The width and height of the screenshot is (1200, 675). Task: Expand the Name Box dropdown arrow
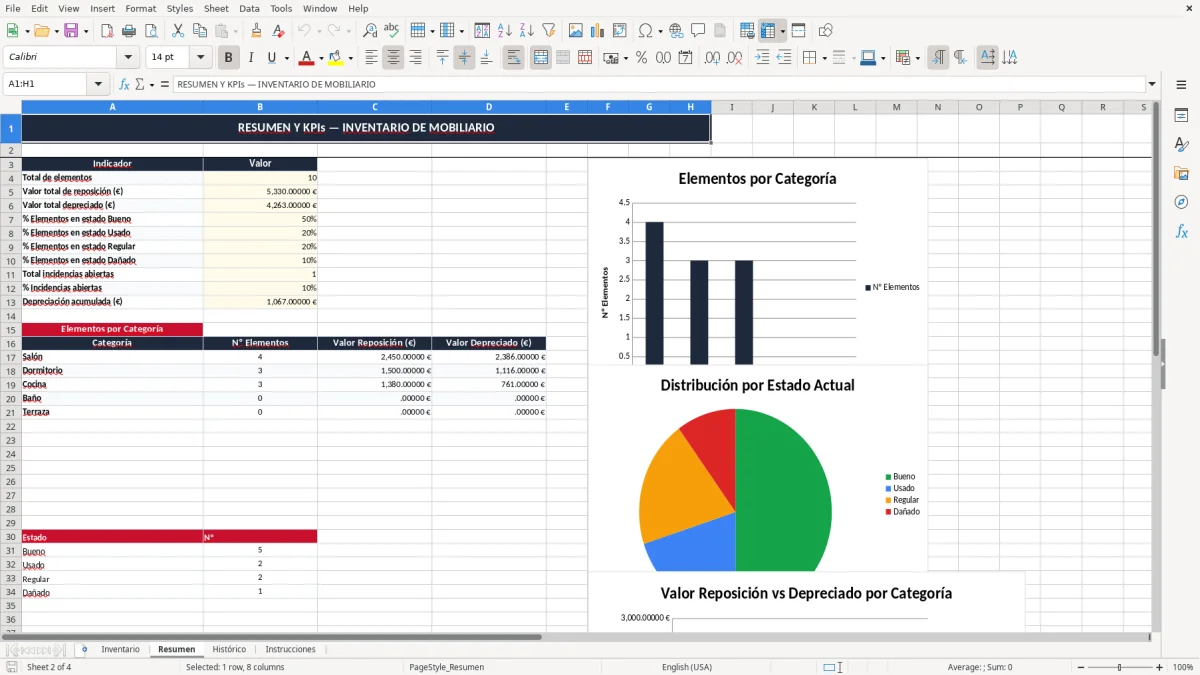point(98,85)
